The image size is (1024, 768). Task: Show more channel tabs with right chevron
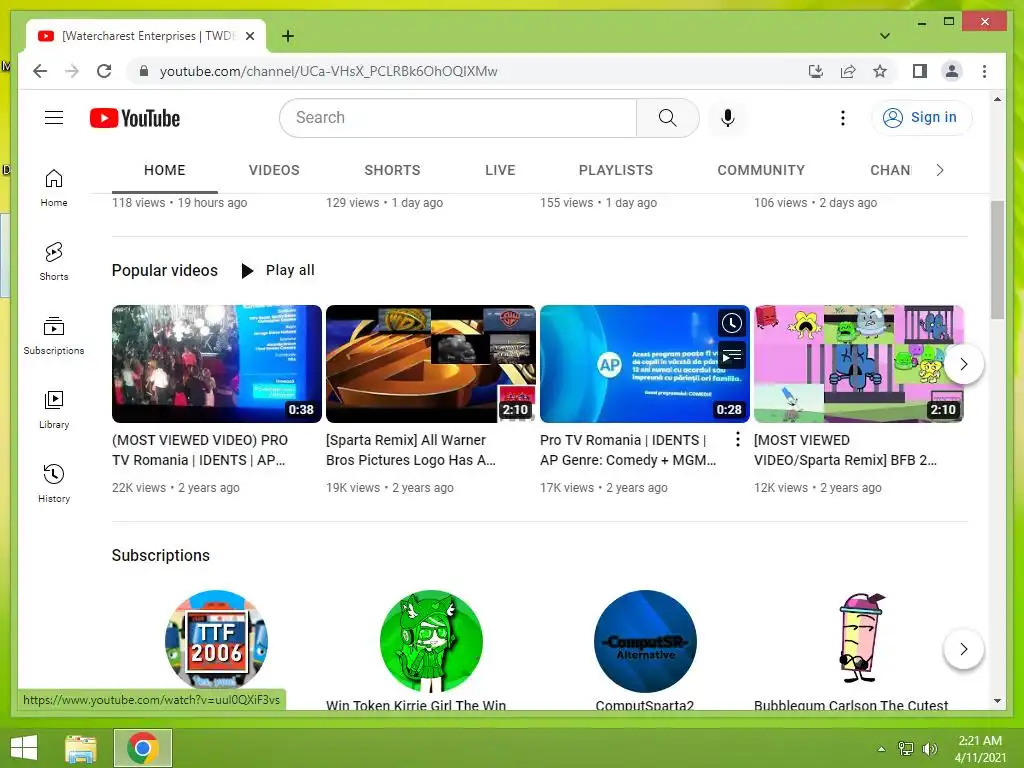click(x=940, y=170)
